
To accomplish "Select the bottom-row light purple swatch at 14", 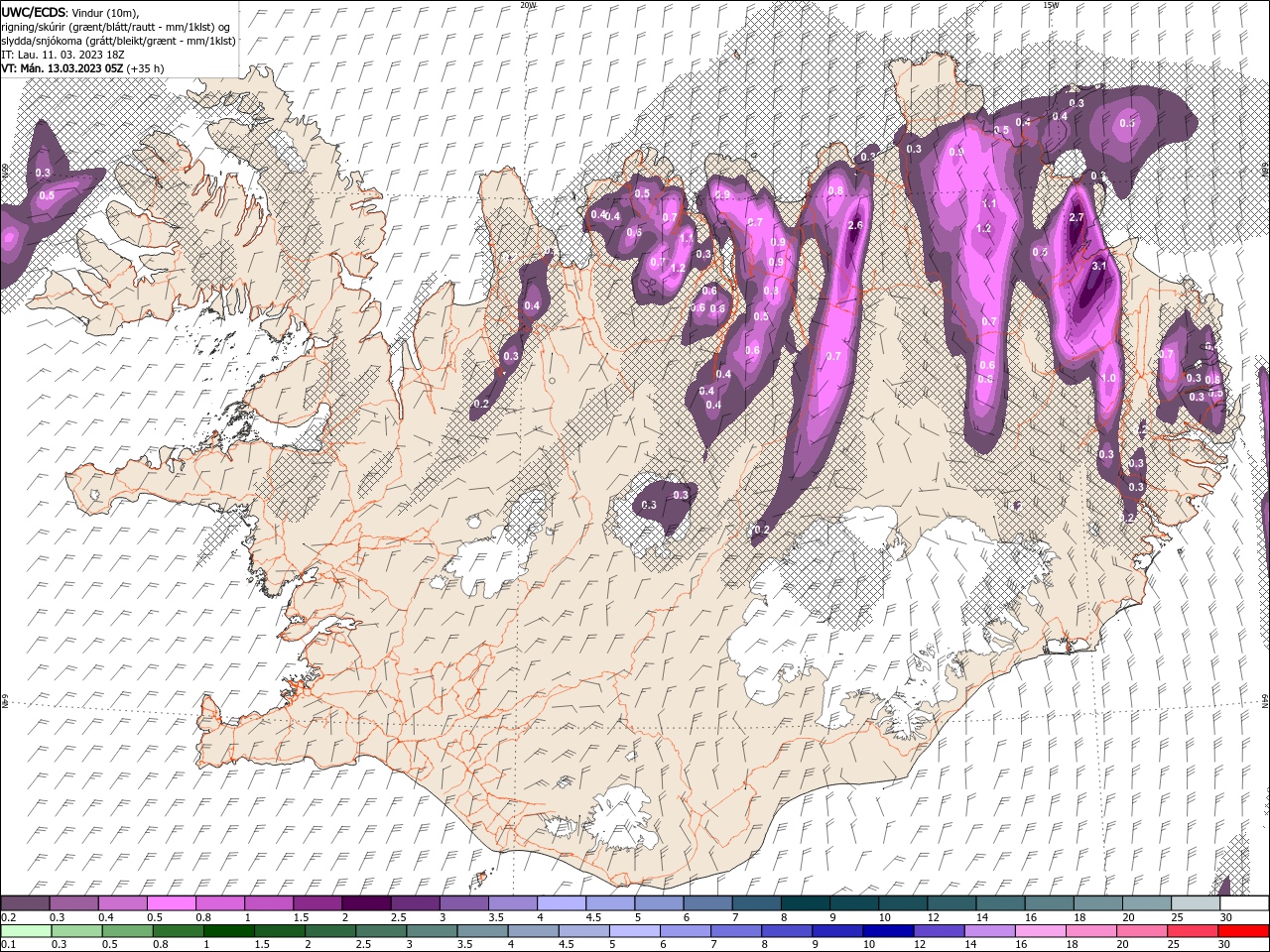I will coord(989,931).
